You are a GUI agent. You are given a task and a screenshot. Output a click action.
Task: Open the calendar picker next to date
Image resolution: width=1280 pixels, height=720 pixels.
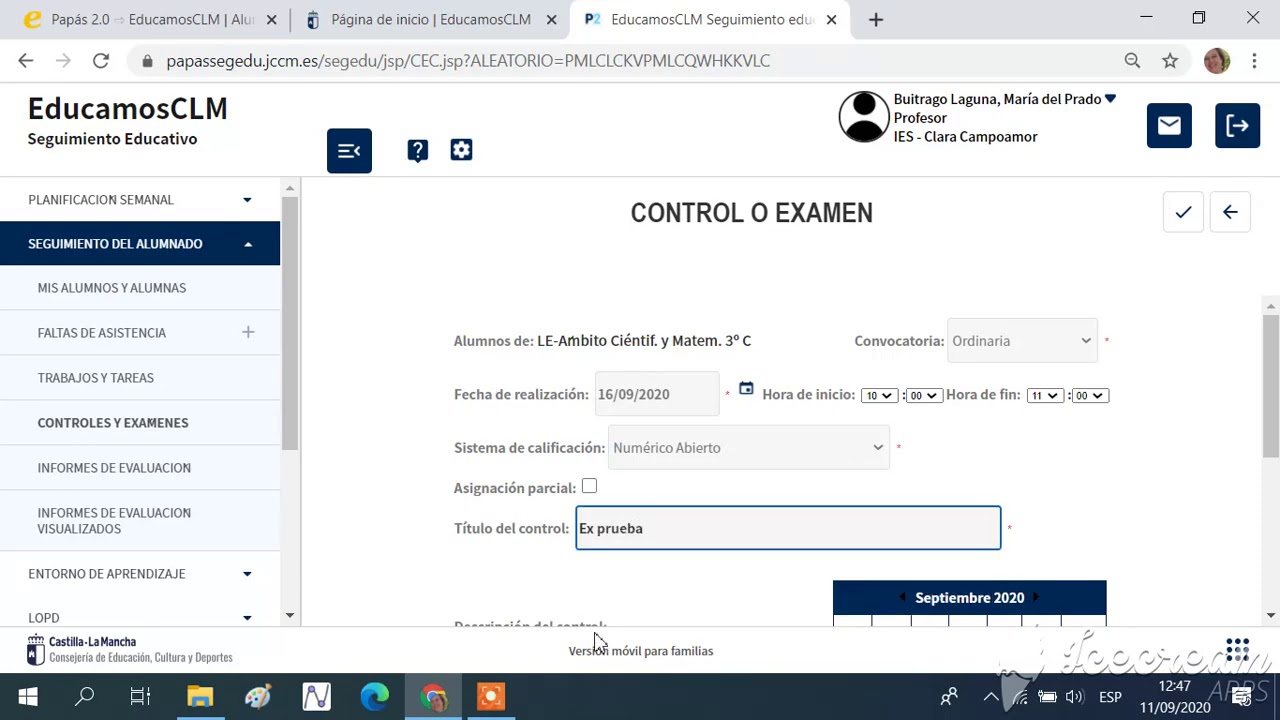point(746,388)
